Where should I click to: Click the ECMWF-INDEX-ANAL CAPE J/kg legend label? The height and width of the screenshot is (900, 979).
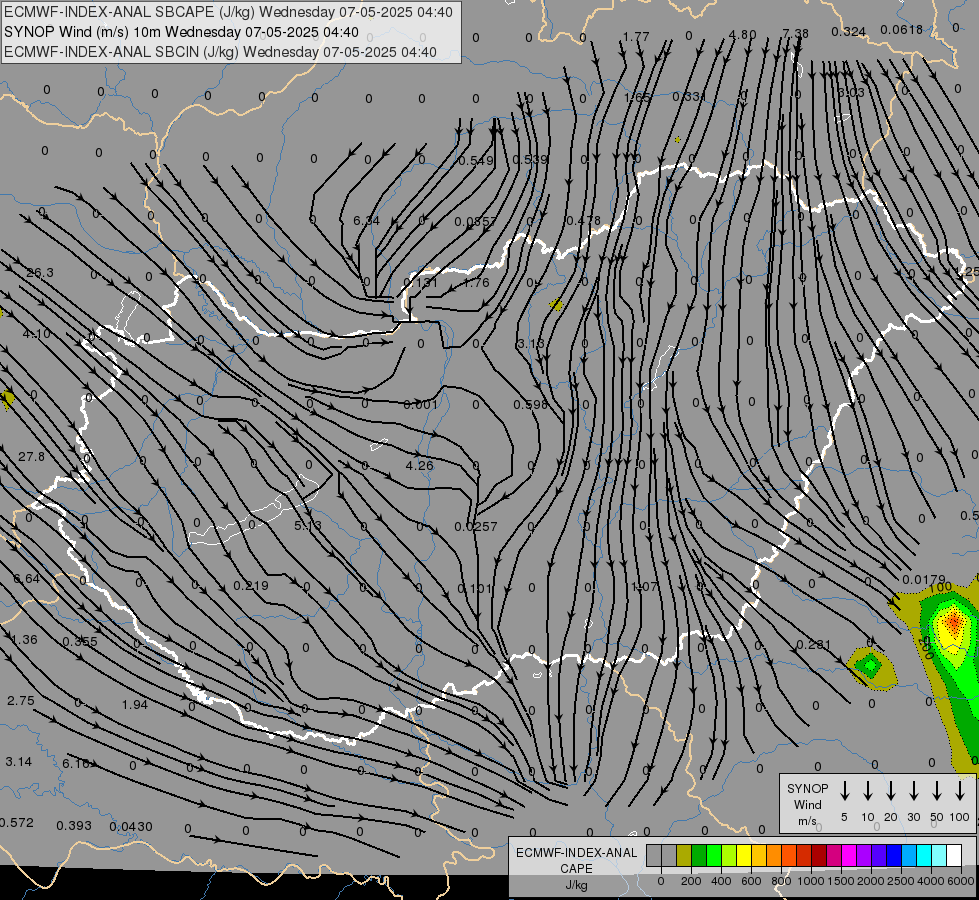[x=576, y=868]
